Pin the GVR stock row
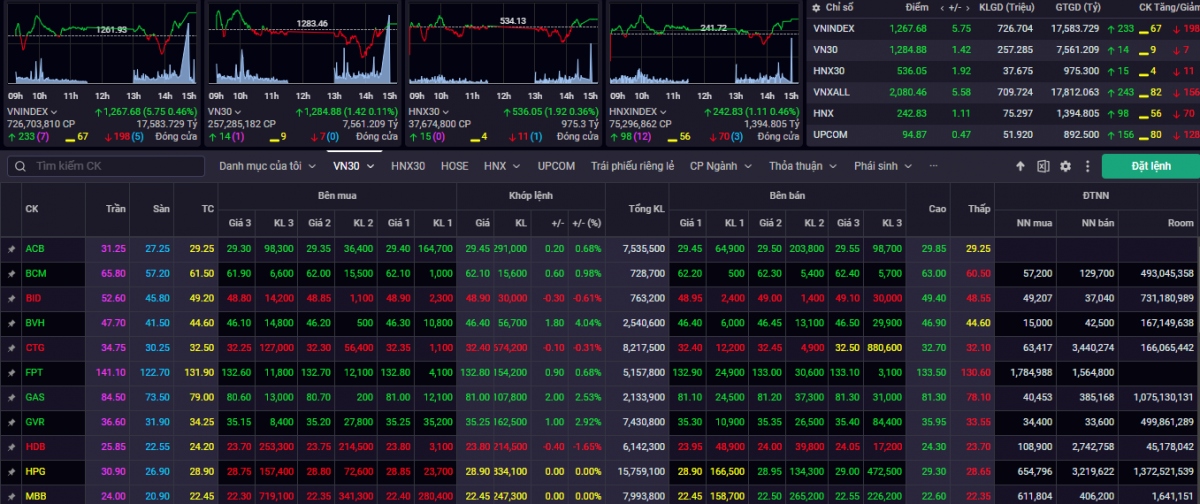This screenshot has width=1200, height=504. click(x=12, y=421)
